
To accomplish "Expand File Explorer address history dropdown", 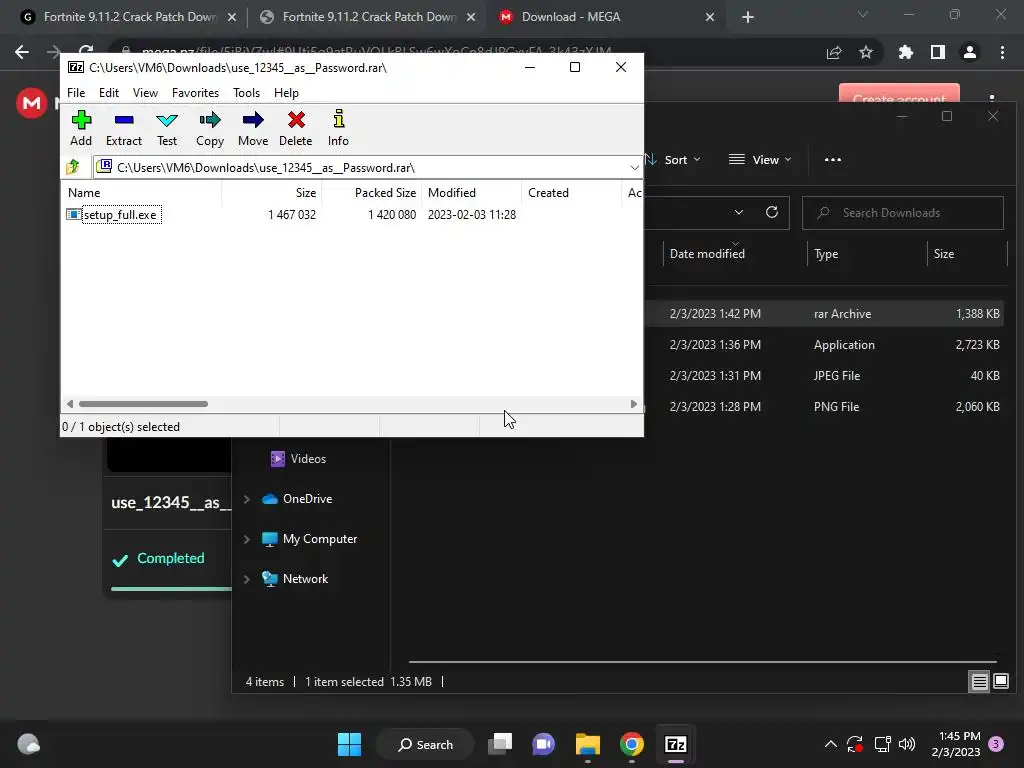I will [739, 212].
